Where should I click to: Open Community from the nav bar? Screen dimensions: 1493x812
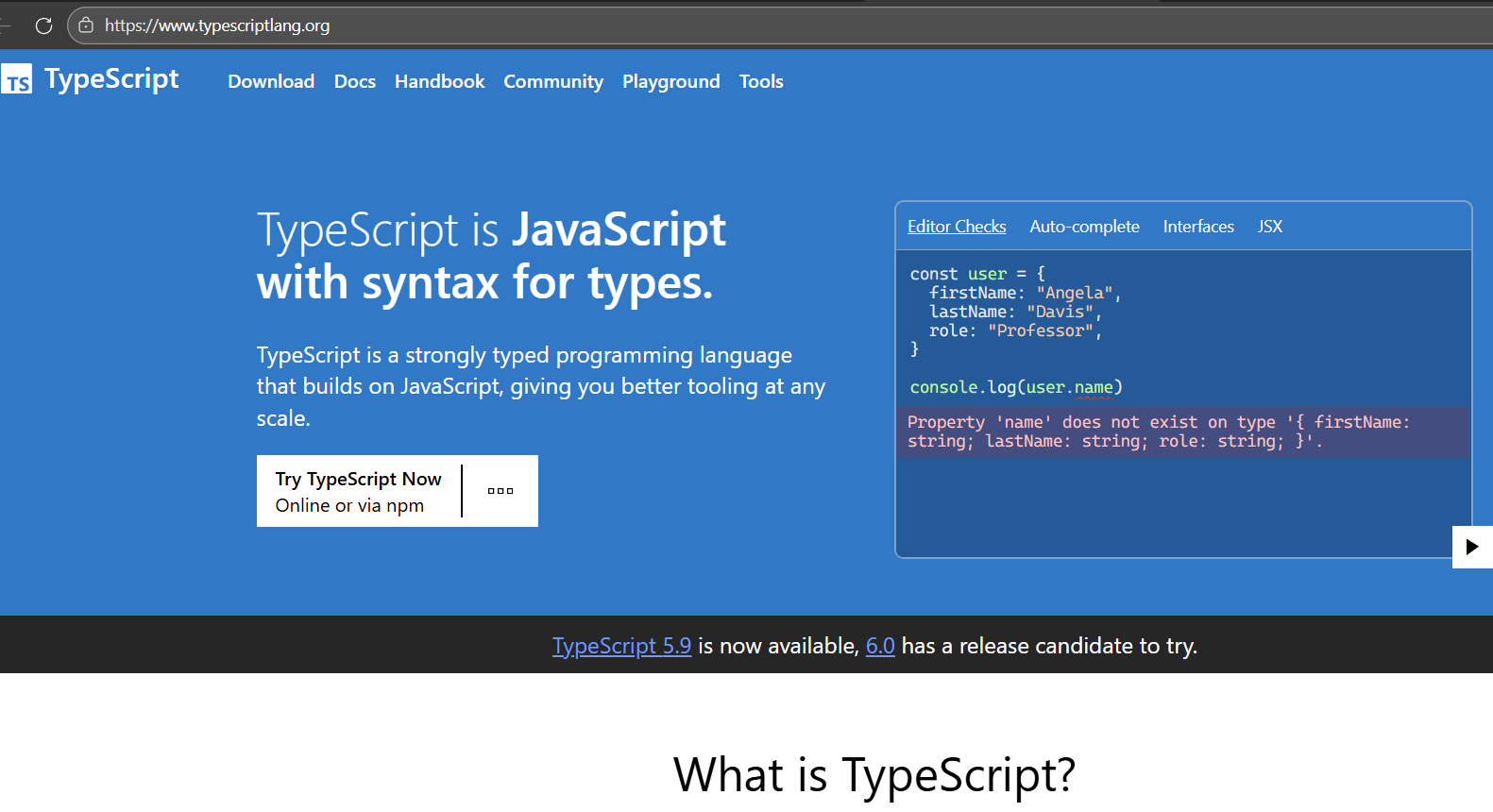(553, 81)
